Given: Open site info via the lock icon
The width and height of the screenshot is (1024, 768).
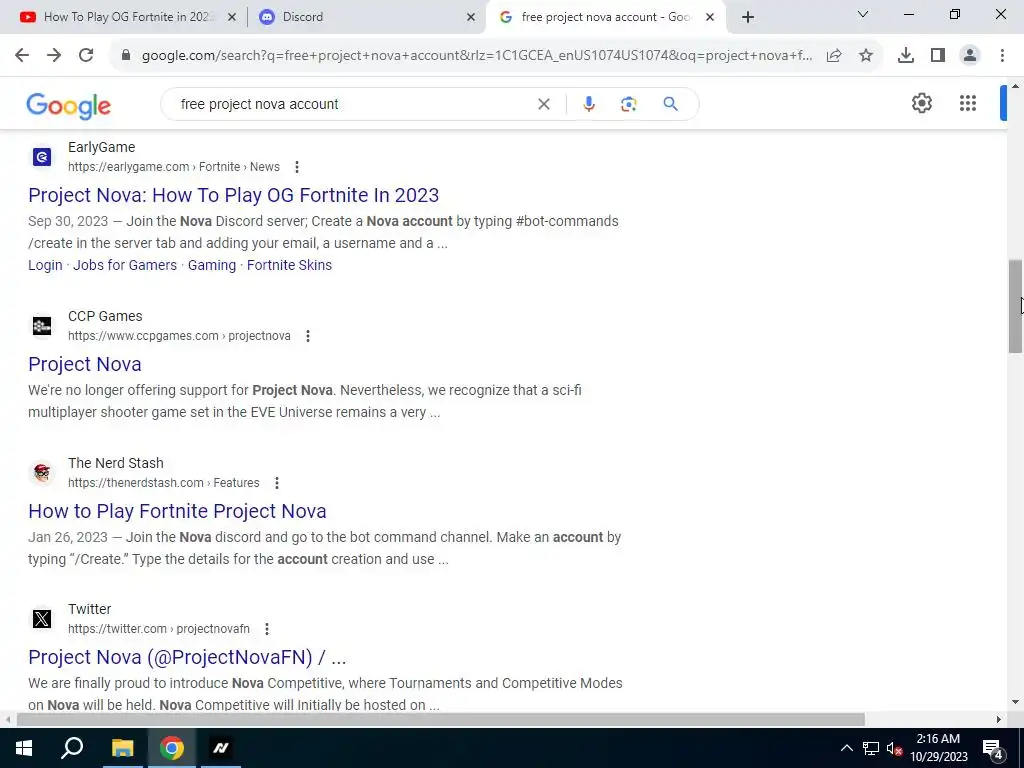Looking at the screenshot, I should coord(126,56).
